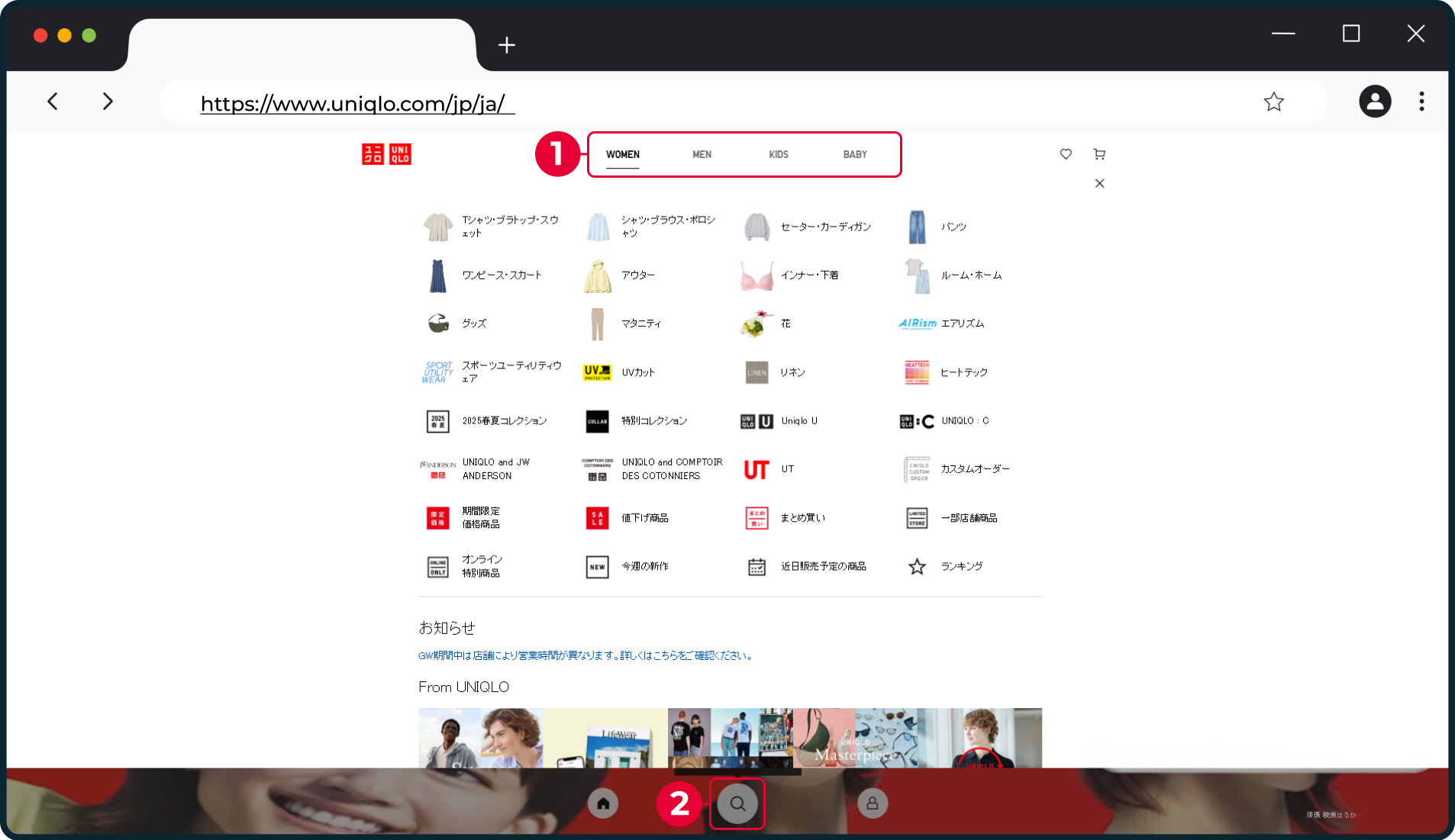Open the wishlist heart icon
The image size is (1455, 840).
(x=1066, y=154)
